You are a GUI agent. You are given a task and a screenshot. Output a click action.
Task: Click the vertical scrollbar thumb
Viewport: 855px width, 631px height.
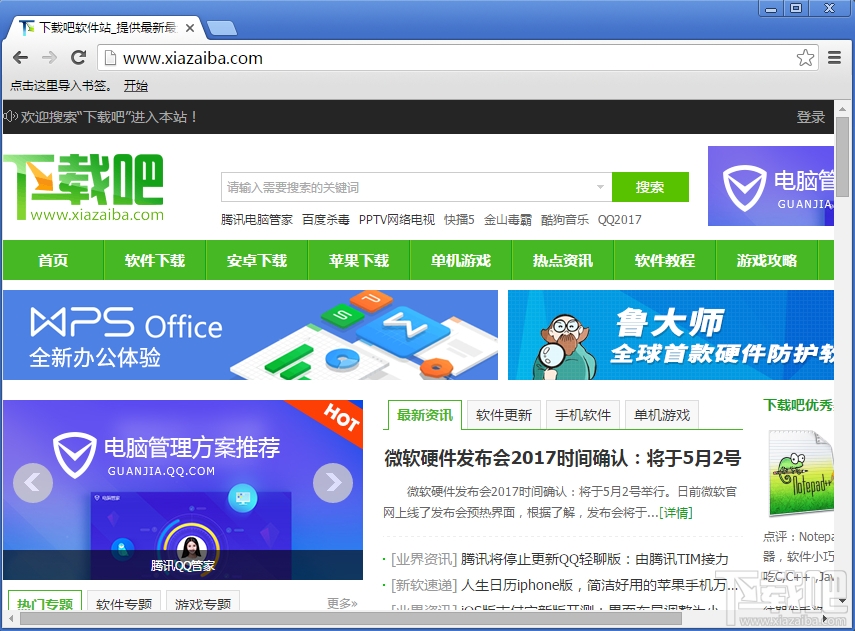[x=842, y=156]
